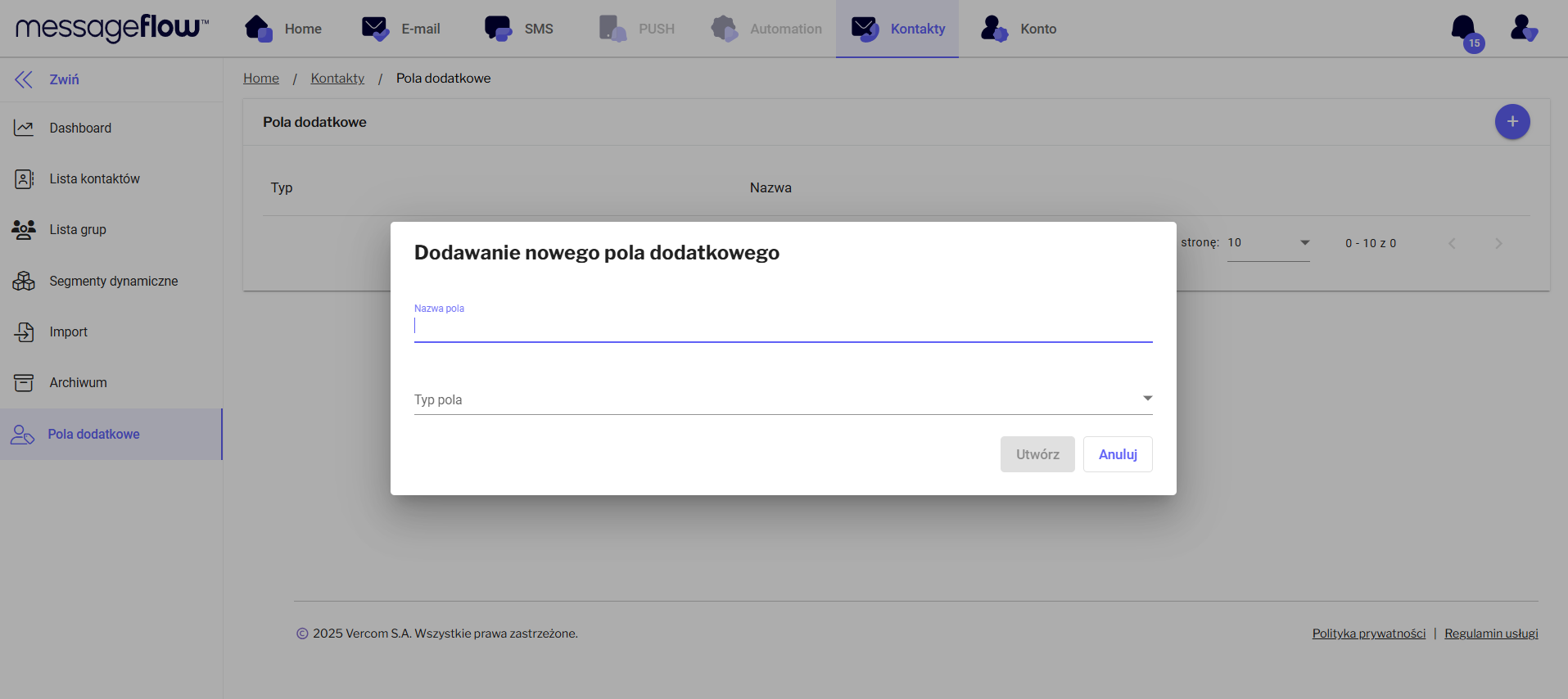Screen dimensions: 1568x699
Task: Click the plus button to add field
Action: point(1512,122)
